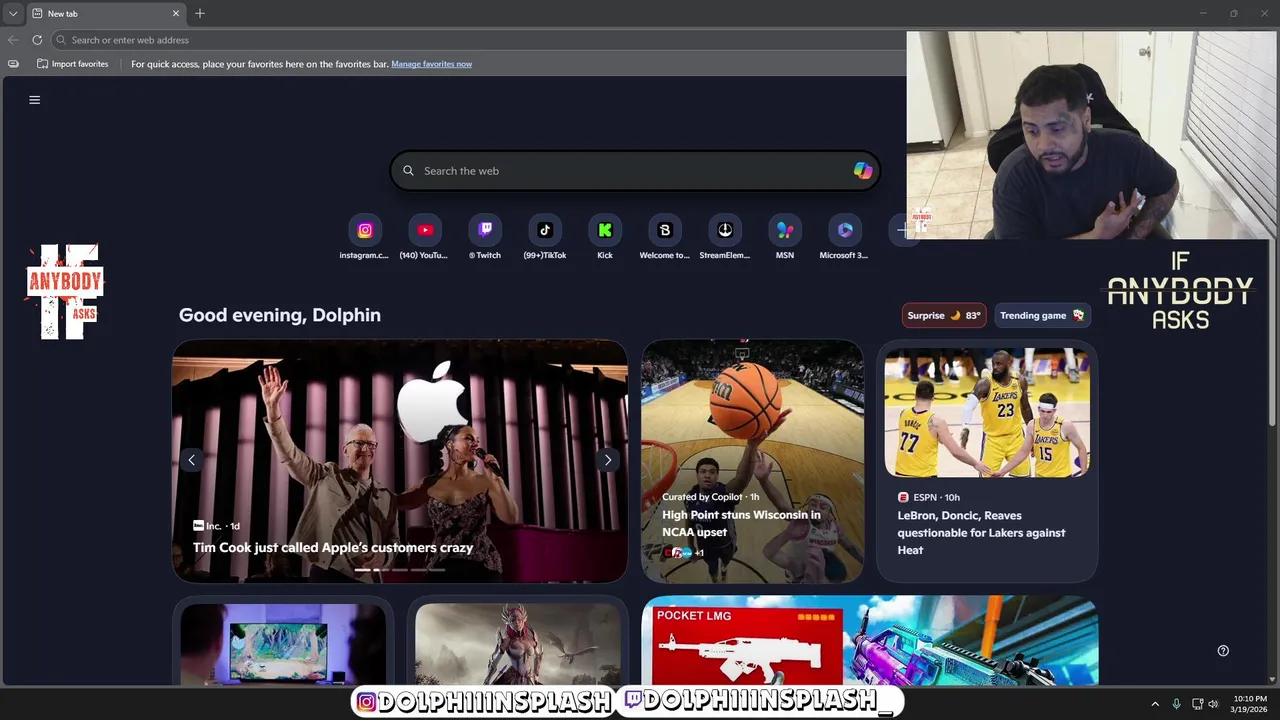The width and height of the screenshot is (1280, 720).
Task: Focus the browser address bar
Action: point(478,40)
